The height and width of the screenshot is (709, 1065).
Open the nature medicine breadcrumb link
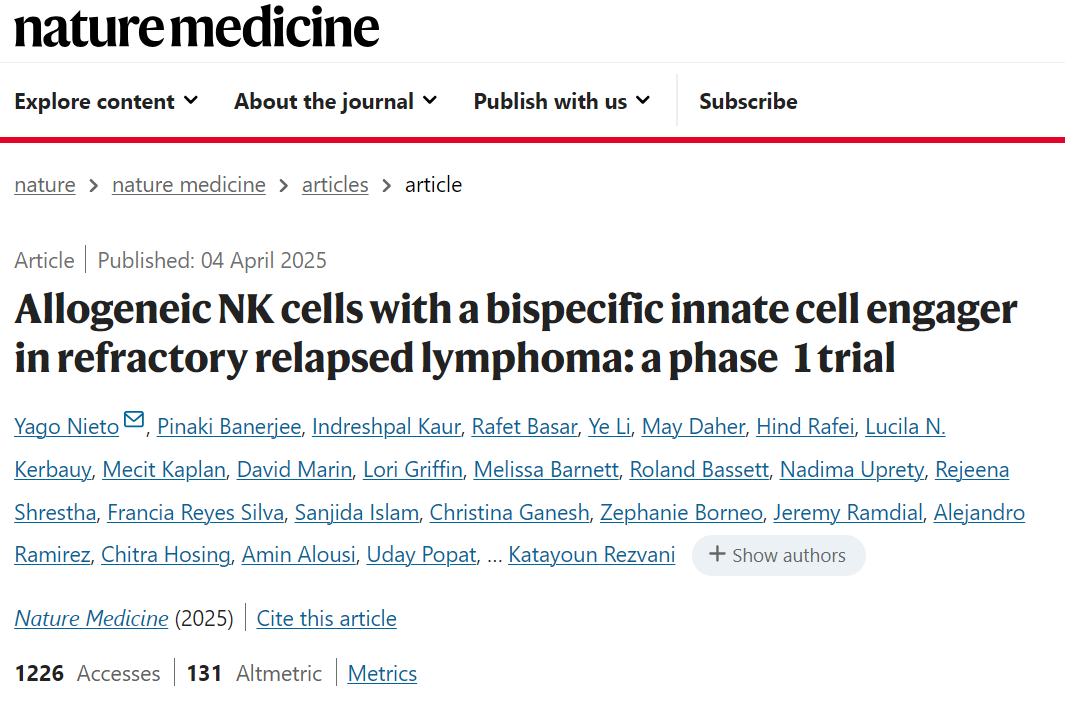coord(189,185)
